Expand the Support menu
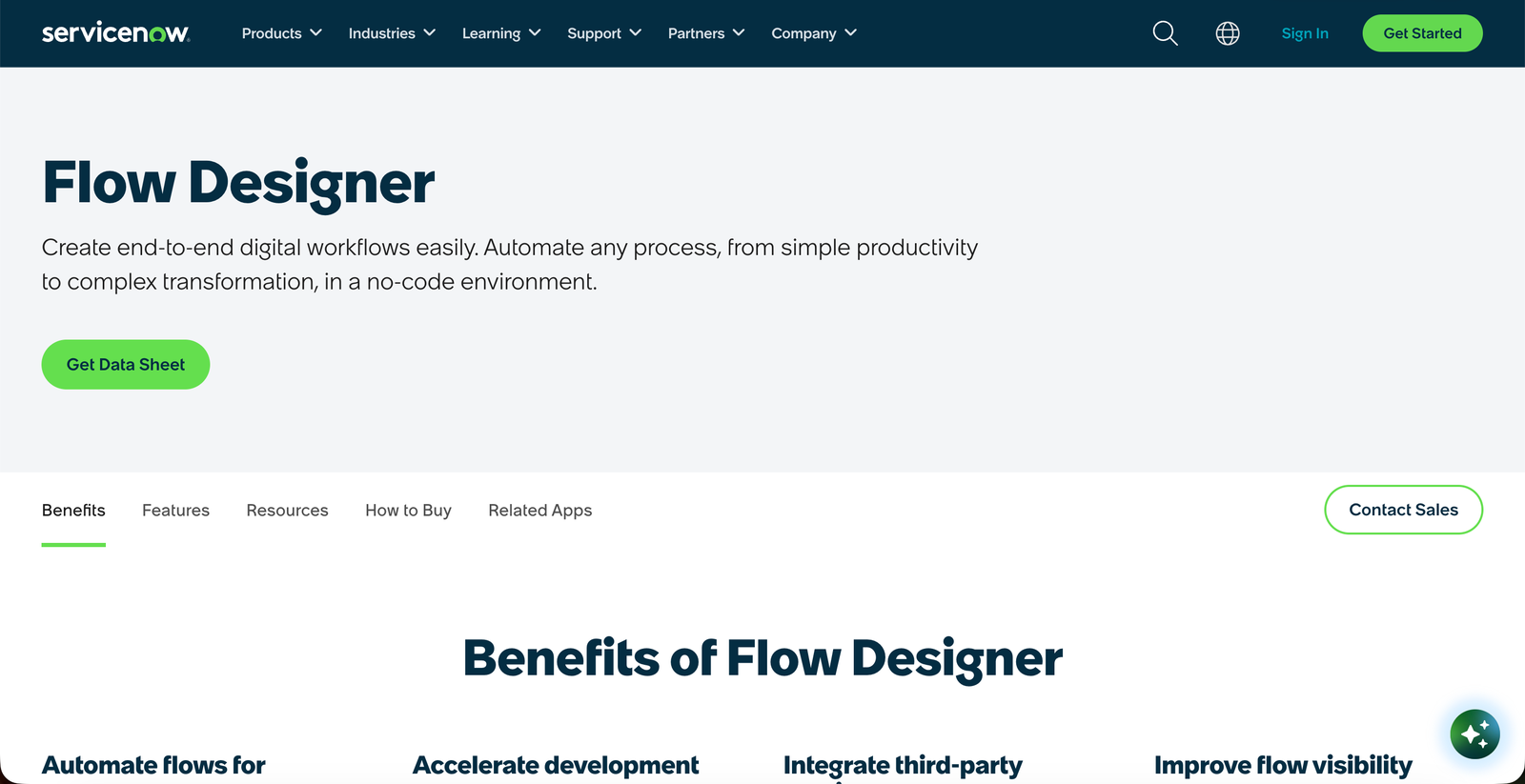Image resolution: width=1525 pixels, height=784 pixels. (x=604, y=33)
